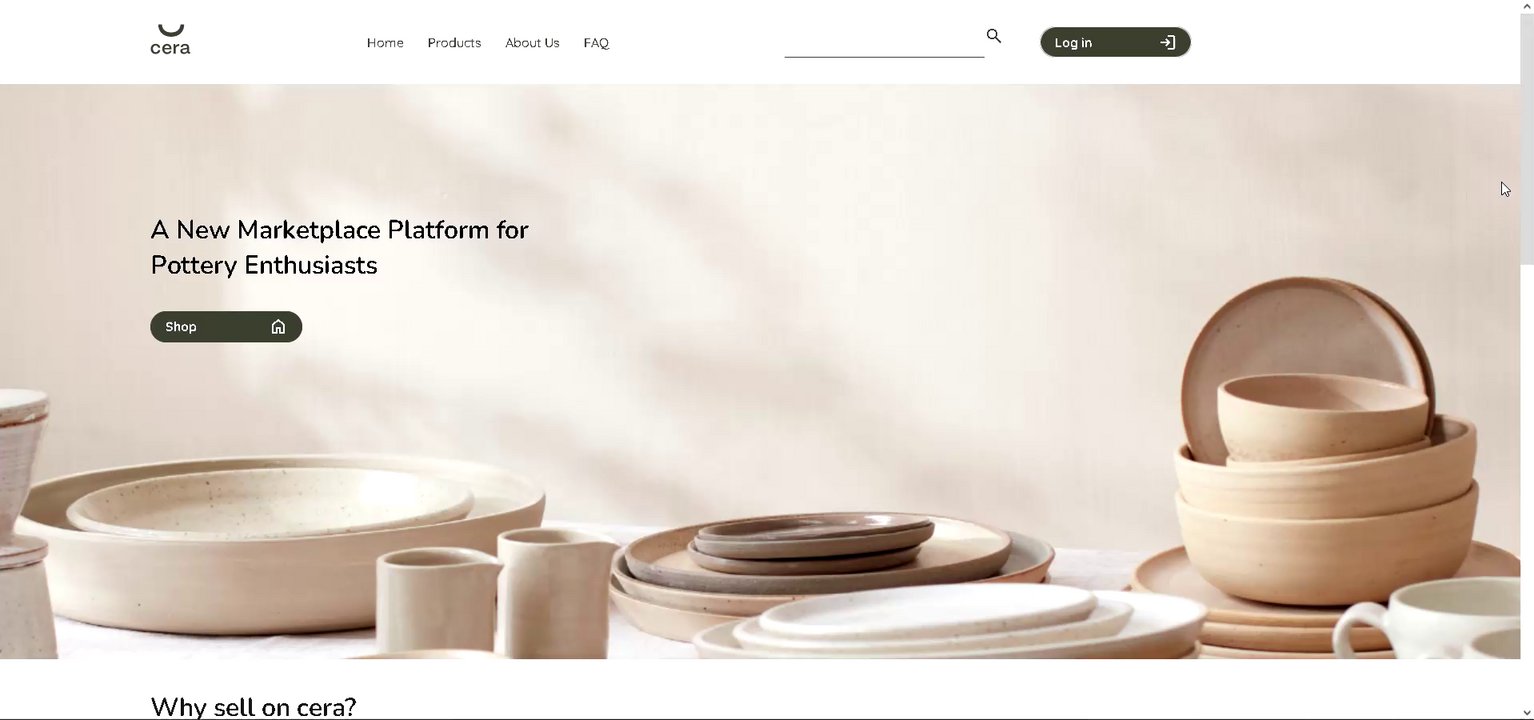Click the empty scrollbar track below the thumb
The width and height of the screenshot is (1534, 720).
coord(1527,485)
